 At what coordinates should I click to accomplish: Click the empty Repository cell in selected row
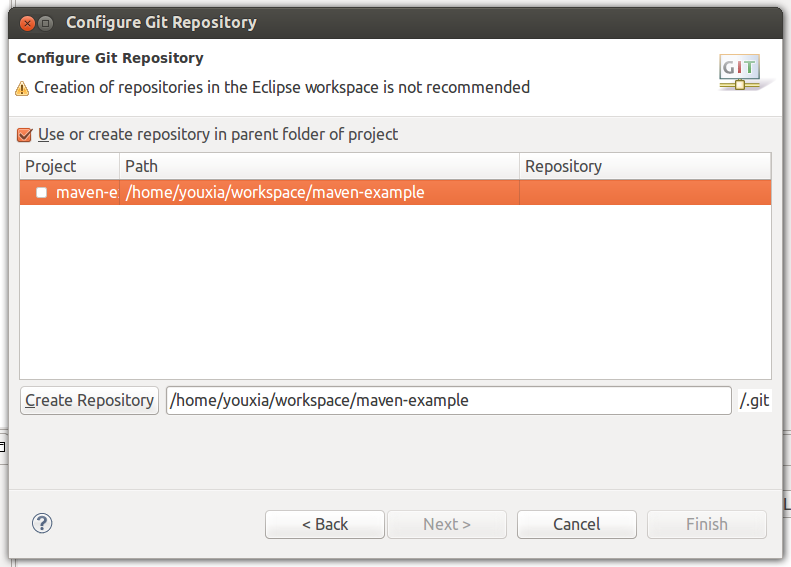point(645,192)
